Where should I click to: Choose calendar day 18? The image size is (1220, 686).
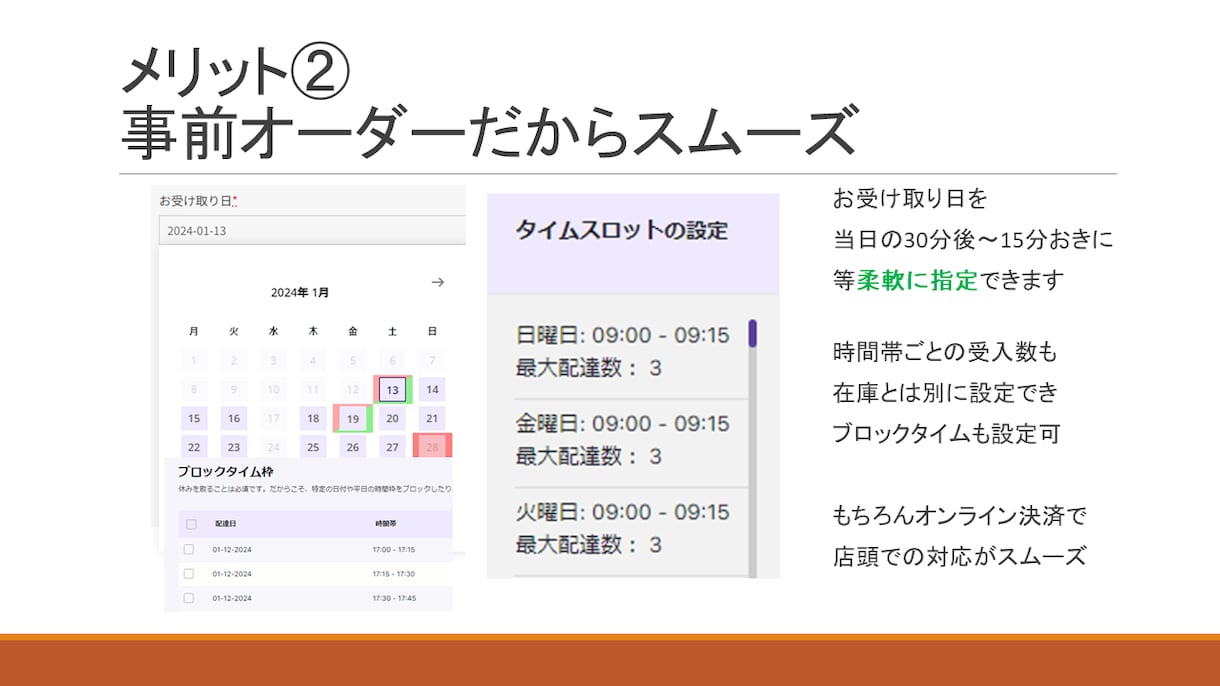pos(313,419)
